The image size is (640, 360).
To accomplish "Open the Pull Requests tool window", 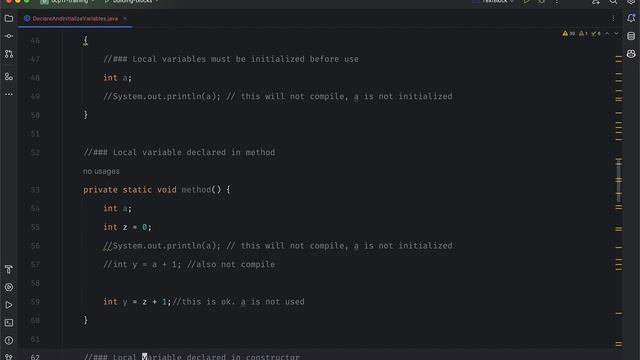I will pyautogui.click(x=9, y=54).
